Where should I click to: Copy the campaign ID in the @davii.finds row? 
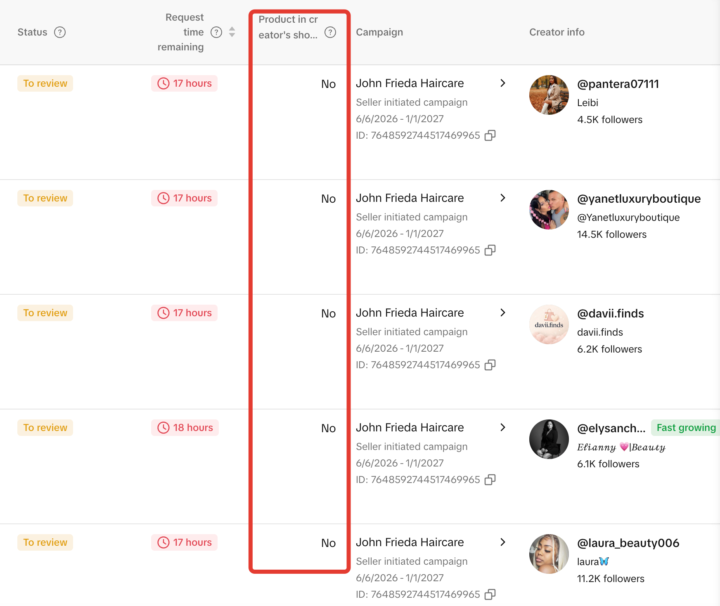pos(490,365)
